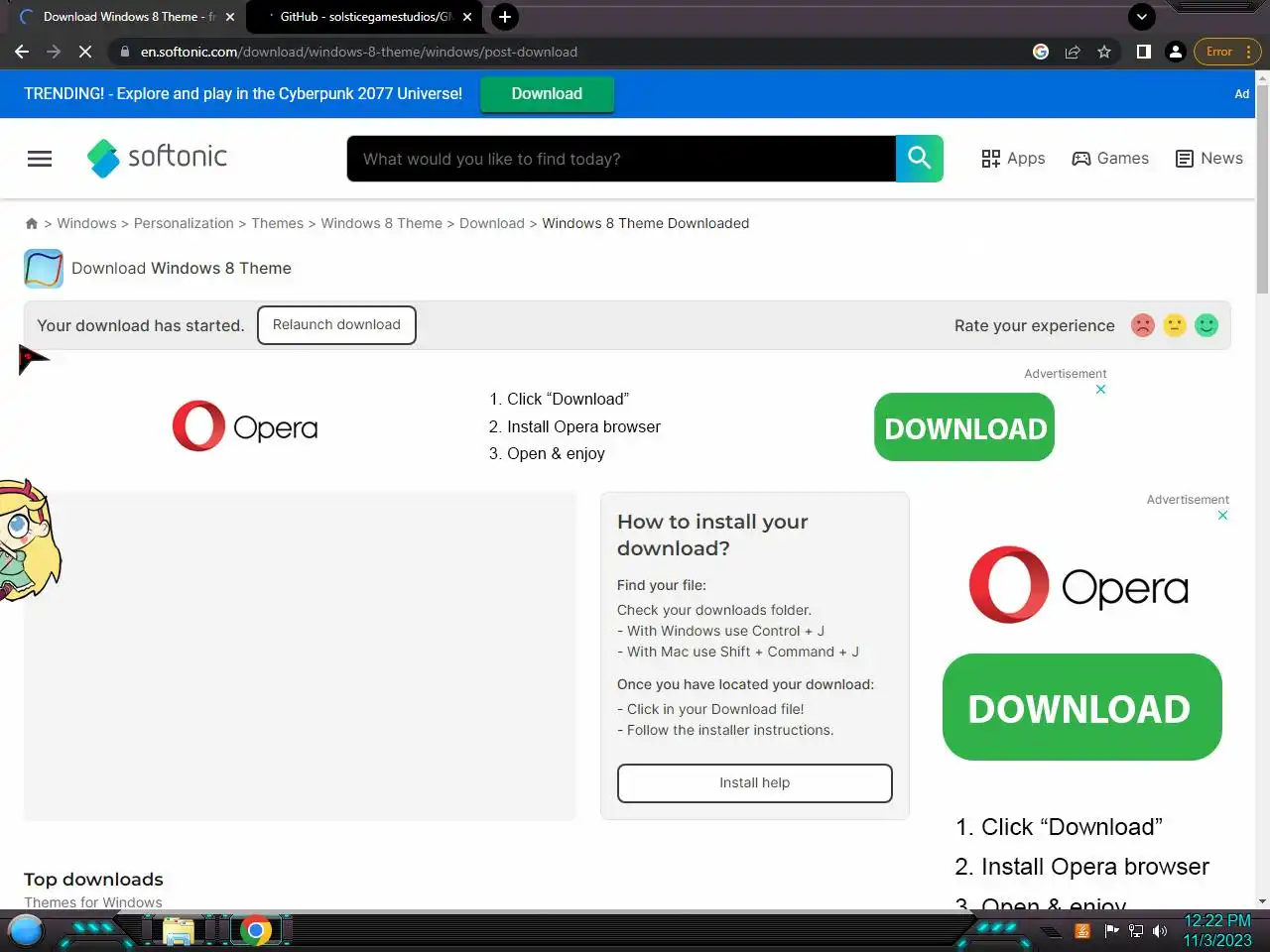This screenshot has height=952, width=1270.
Task: Click the home icon in breadcrumb
Action: (x=32, y=224)
